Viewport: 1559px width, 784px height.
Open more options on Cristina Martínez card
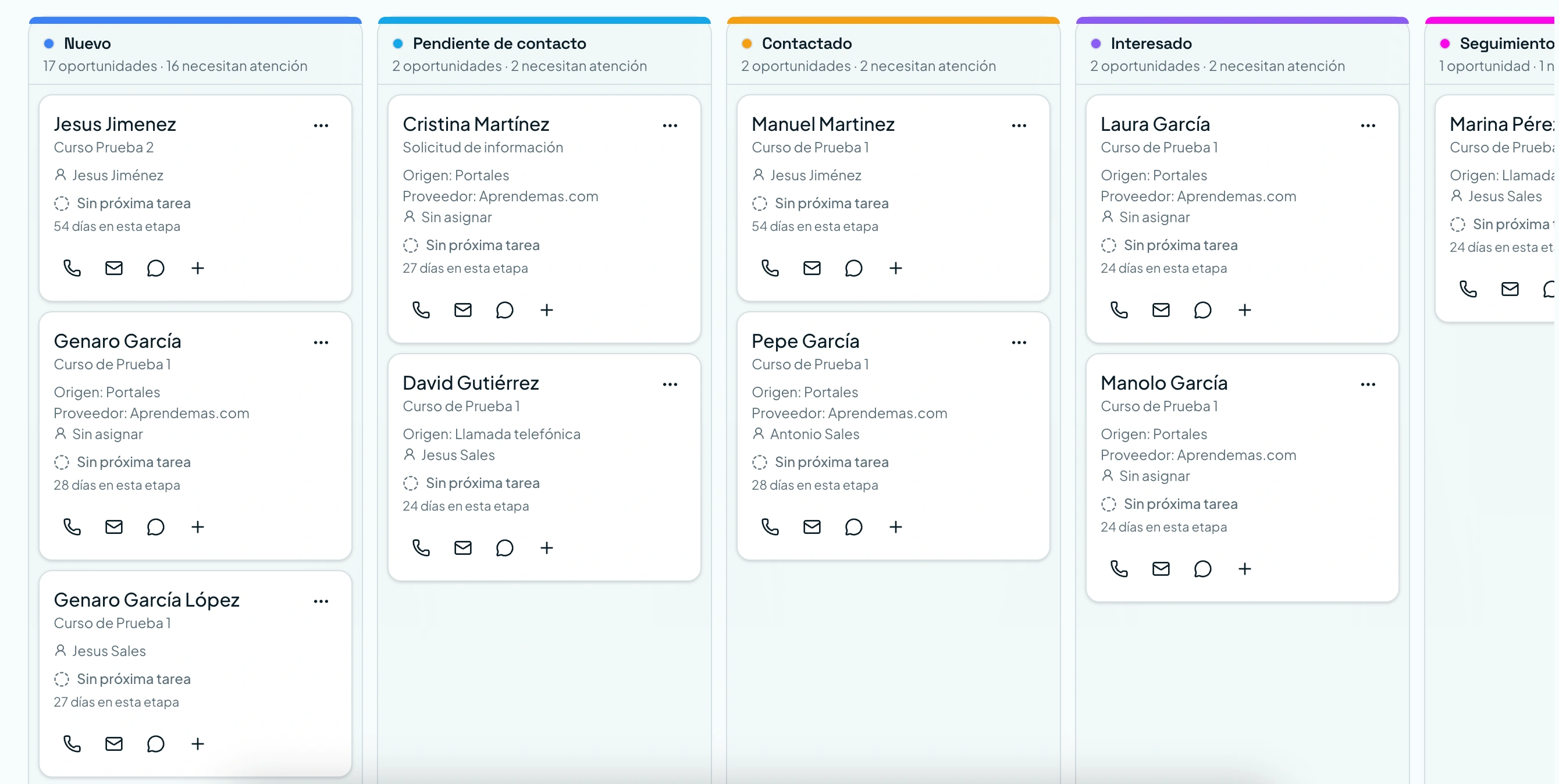[x=670, y=125]
